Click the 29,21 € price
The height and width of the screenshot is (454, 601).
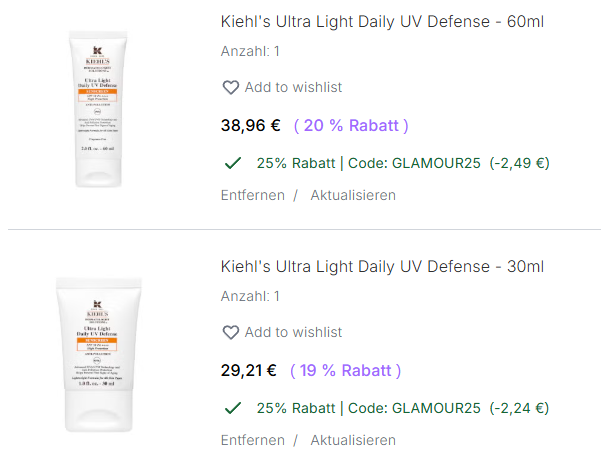249,371
